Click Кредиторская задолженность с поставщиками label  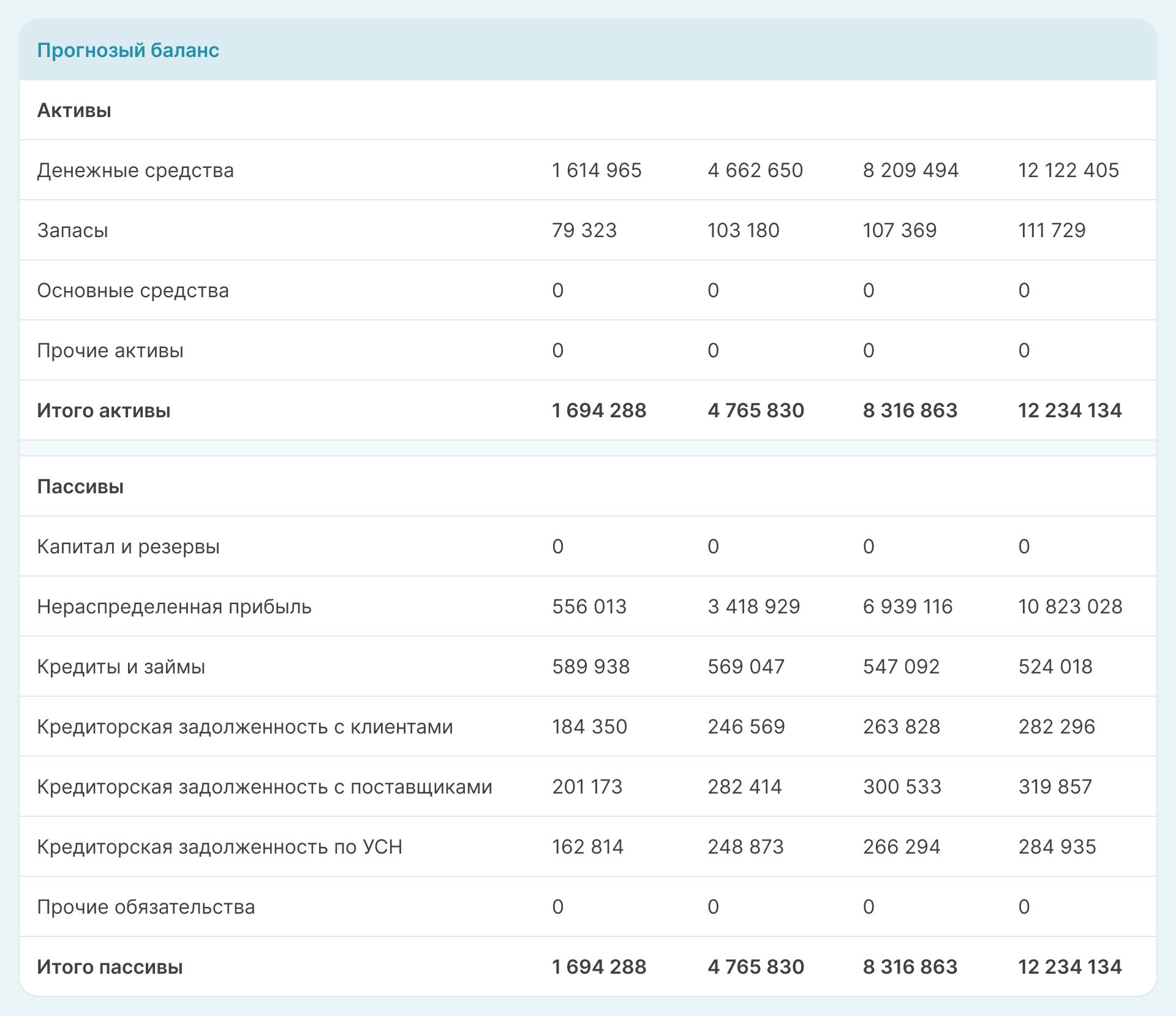click(265, 787)
